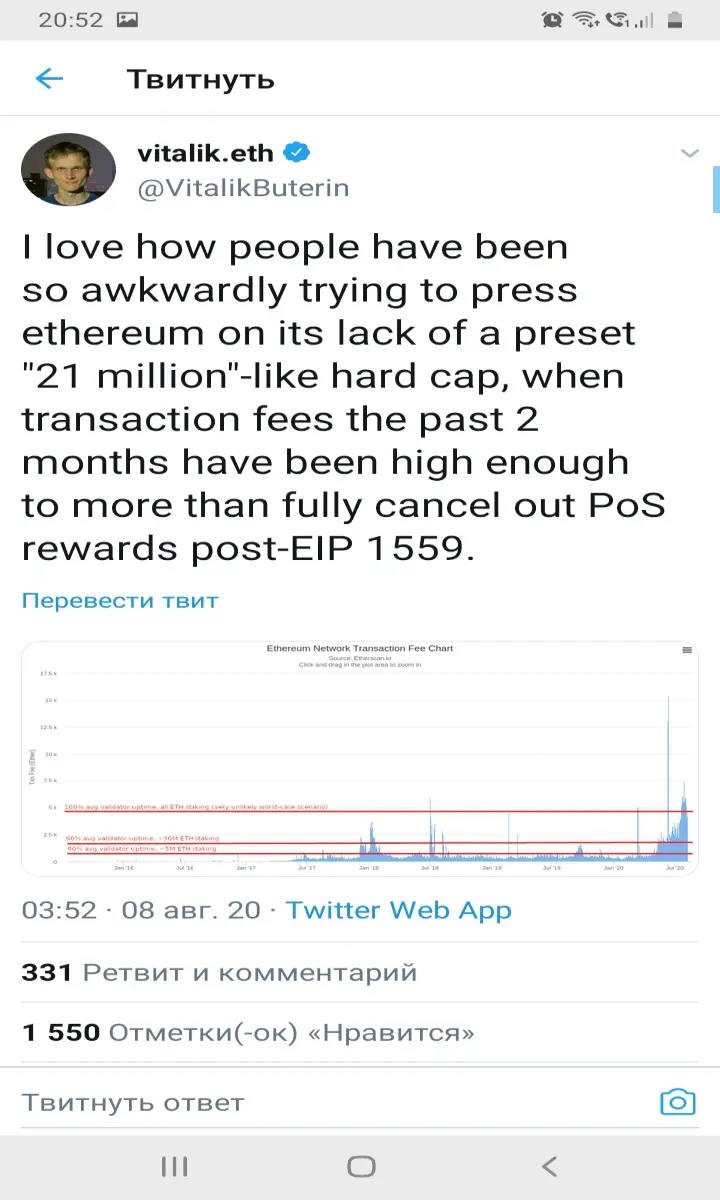View 331 Ретвит и комментарий list

click(x=219, y=972)
